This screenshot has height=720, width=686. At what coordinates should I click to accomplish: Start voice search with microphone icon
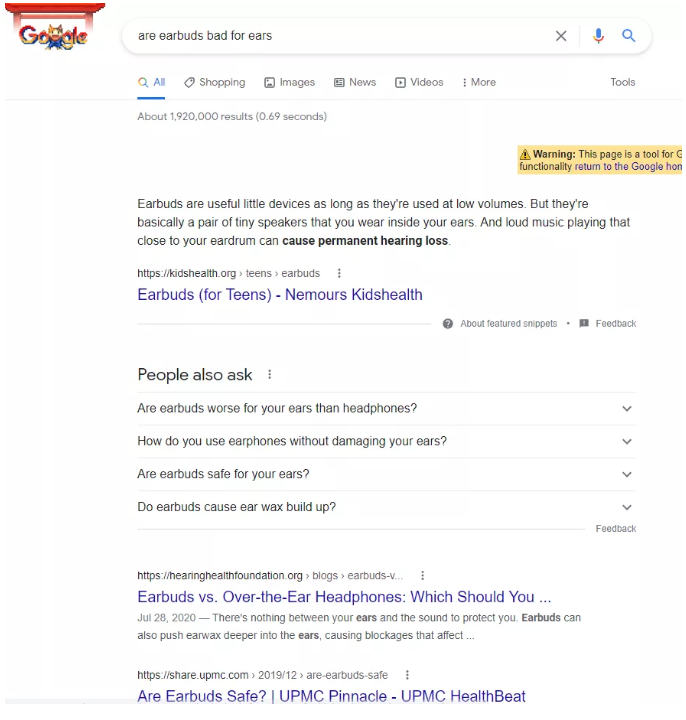click(x=598, y=36)
